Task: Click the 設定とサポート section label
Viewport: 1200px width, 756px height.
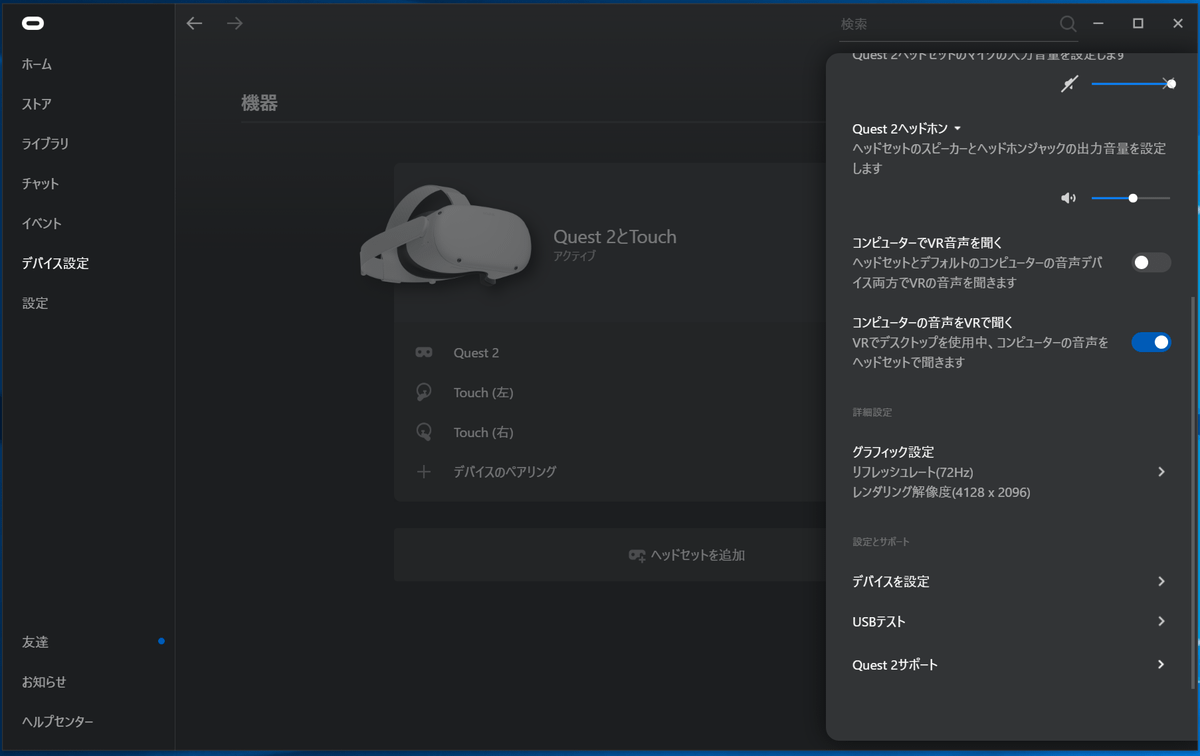Action: click(x=881, y=542)
